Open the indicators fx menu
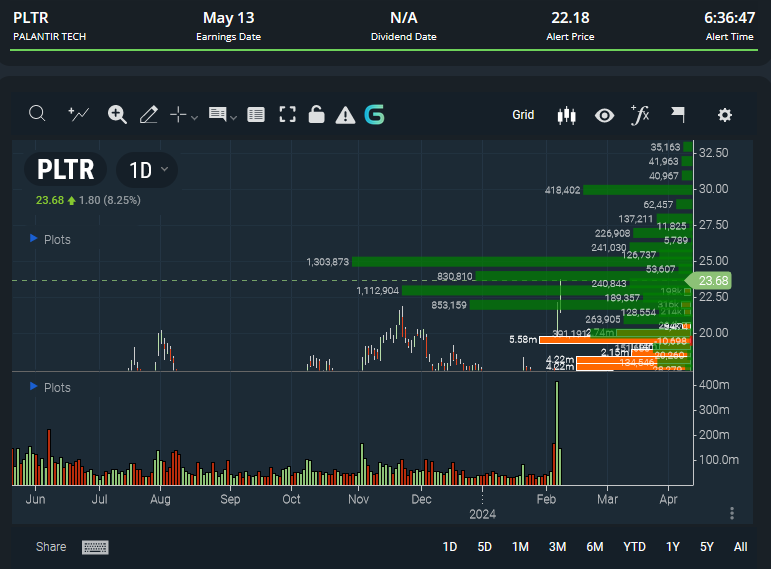Screen dimensions: 771x569 point(640,115)
